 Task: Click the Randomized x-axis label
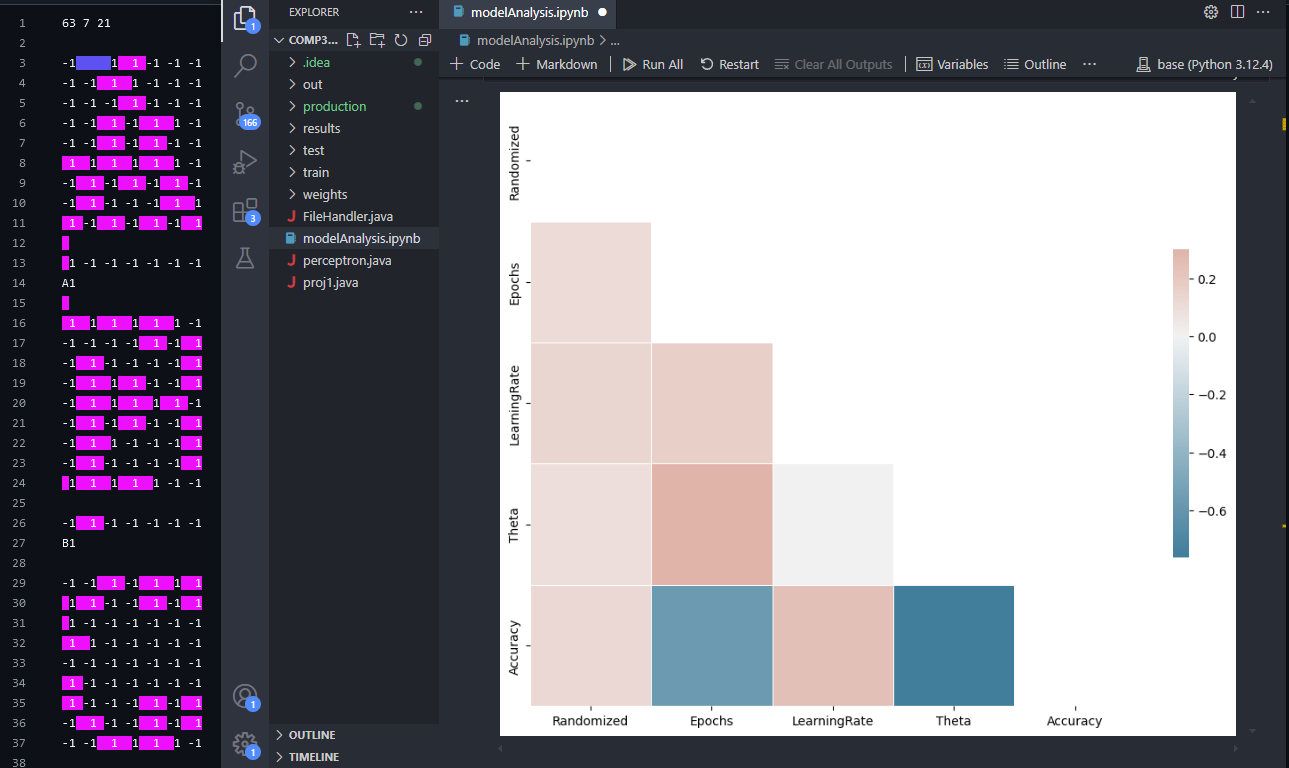(590, 720)
